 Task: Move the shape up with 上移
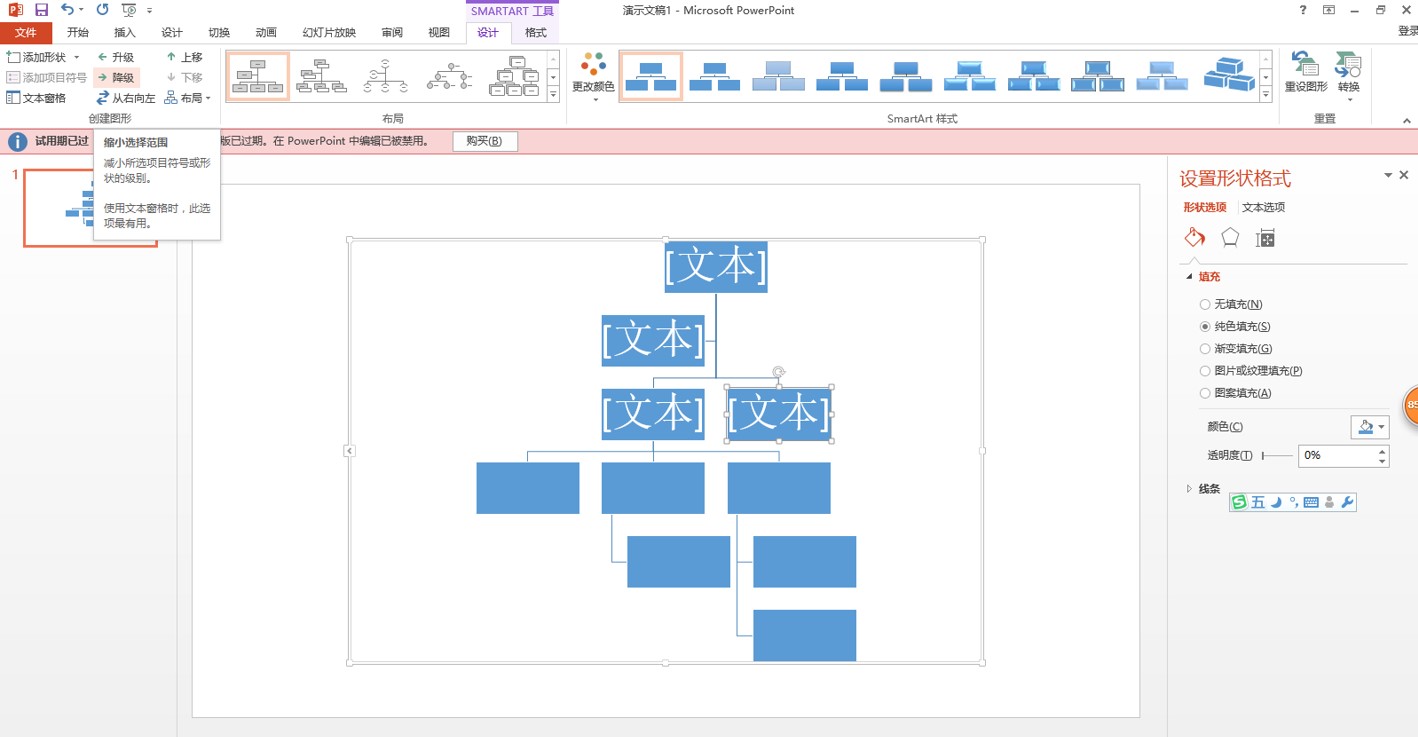184,57
